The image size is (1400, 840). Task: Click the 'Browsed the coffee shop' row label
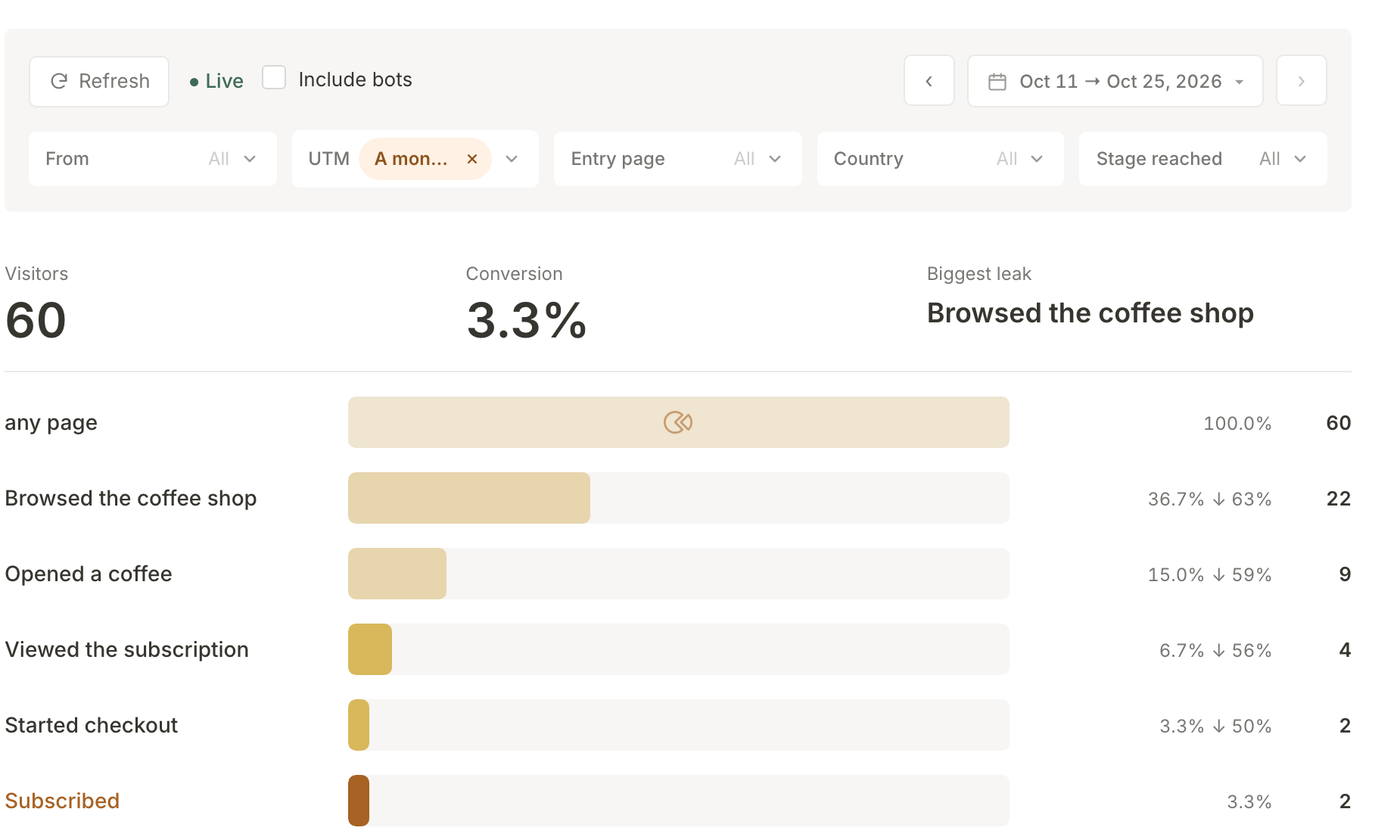(x=131, y=498)
